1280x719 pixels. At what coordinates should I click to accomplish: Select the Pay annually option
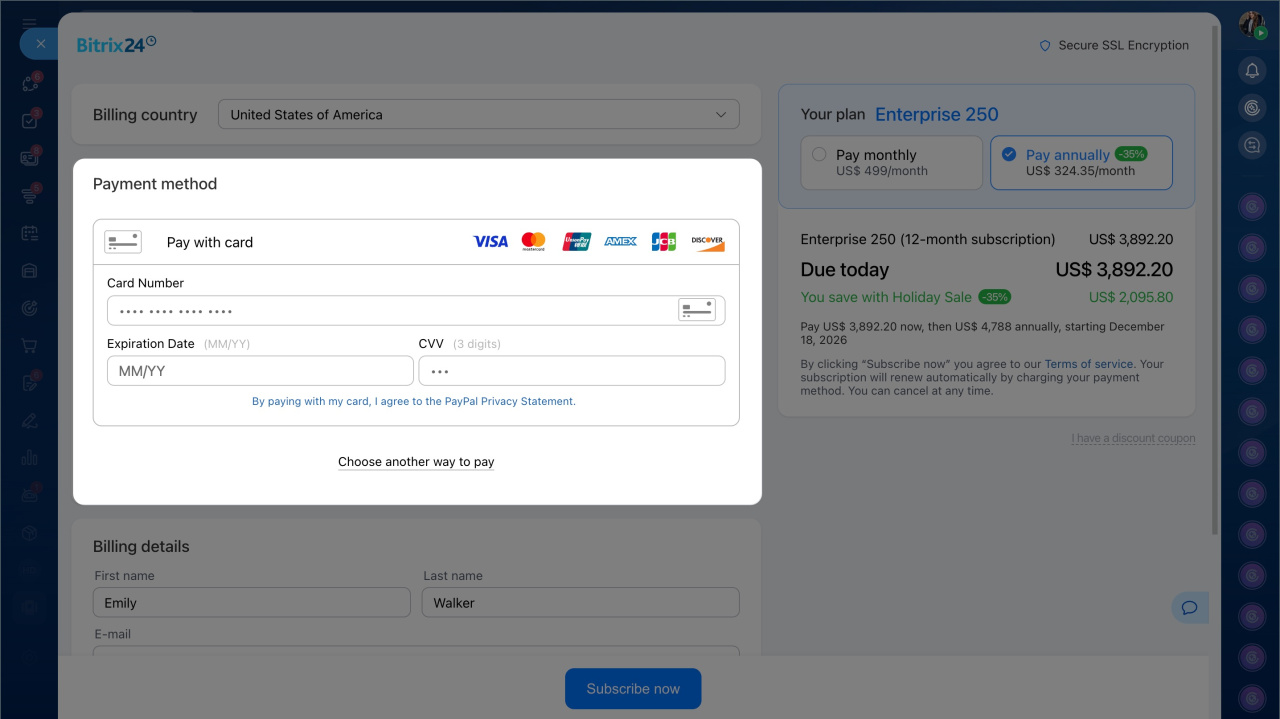(1081, 162)
